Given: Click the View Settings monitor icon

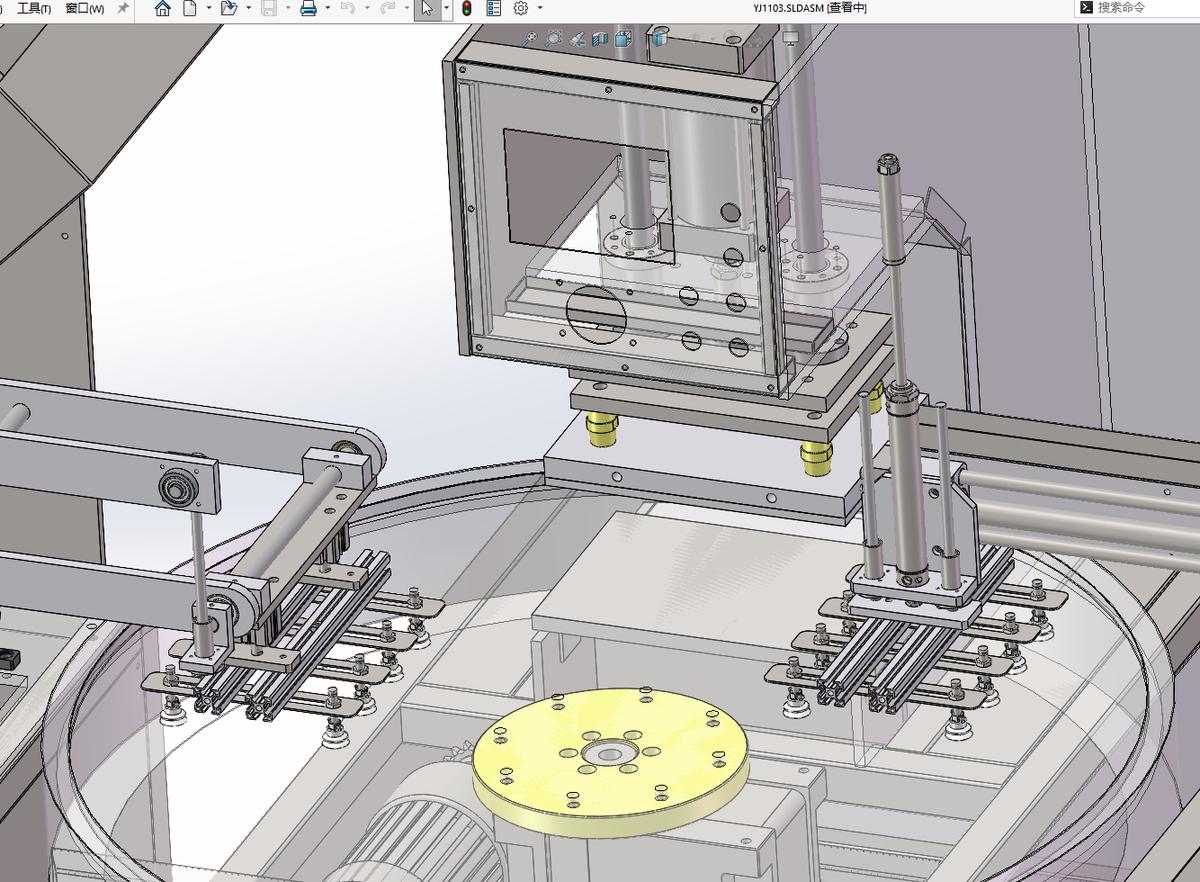Looking at the screenshot, I should (x=790, y=38).
